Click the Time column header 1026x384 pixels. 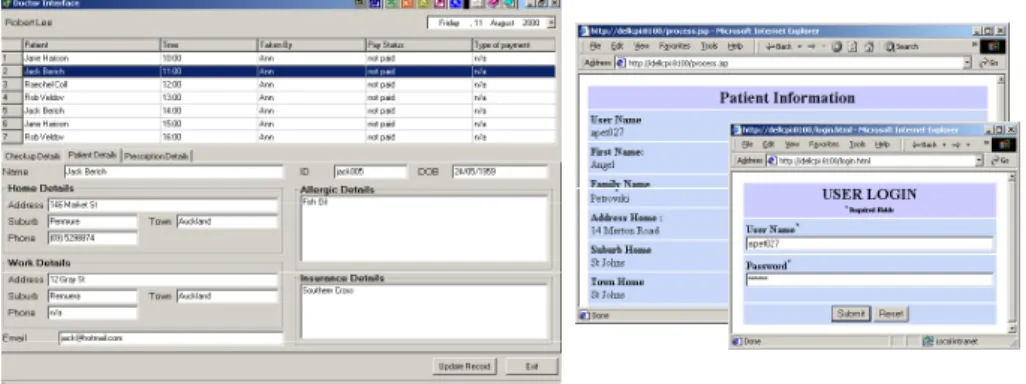tap(209, 45)
